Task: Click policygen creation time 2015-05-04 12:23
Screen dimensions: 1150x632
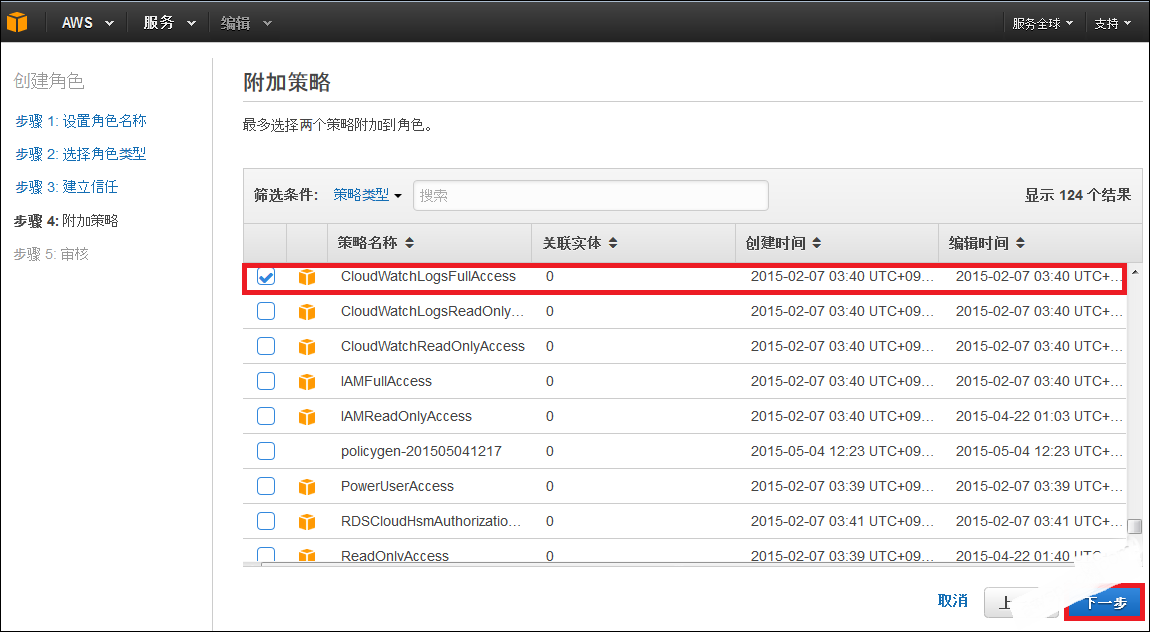Action: [x=843, y=451]
